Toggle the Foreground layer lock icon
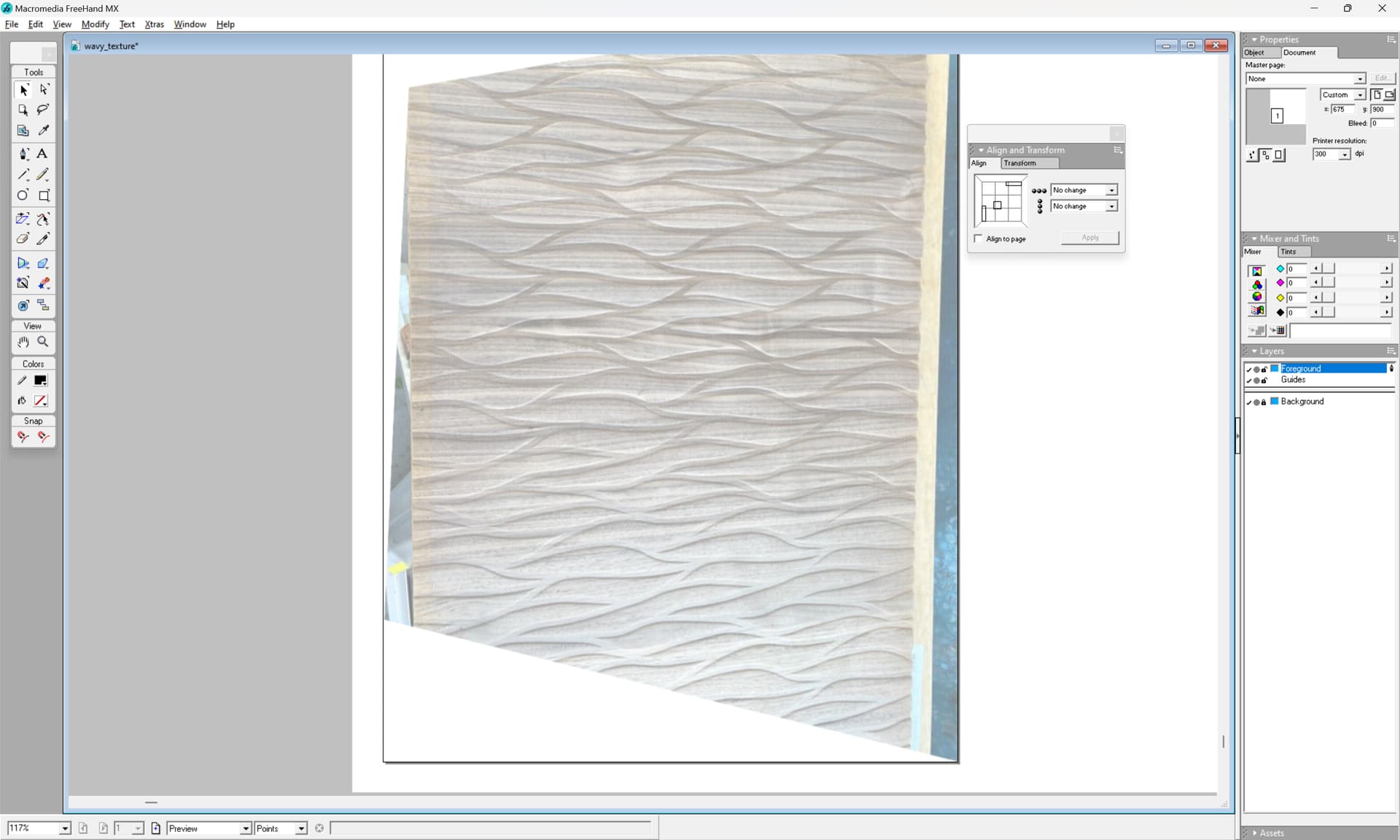 click(x=1264, y=369)
